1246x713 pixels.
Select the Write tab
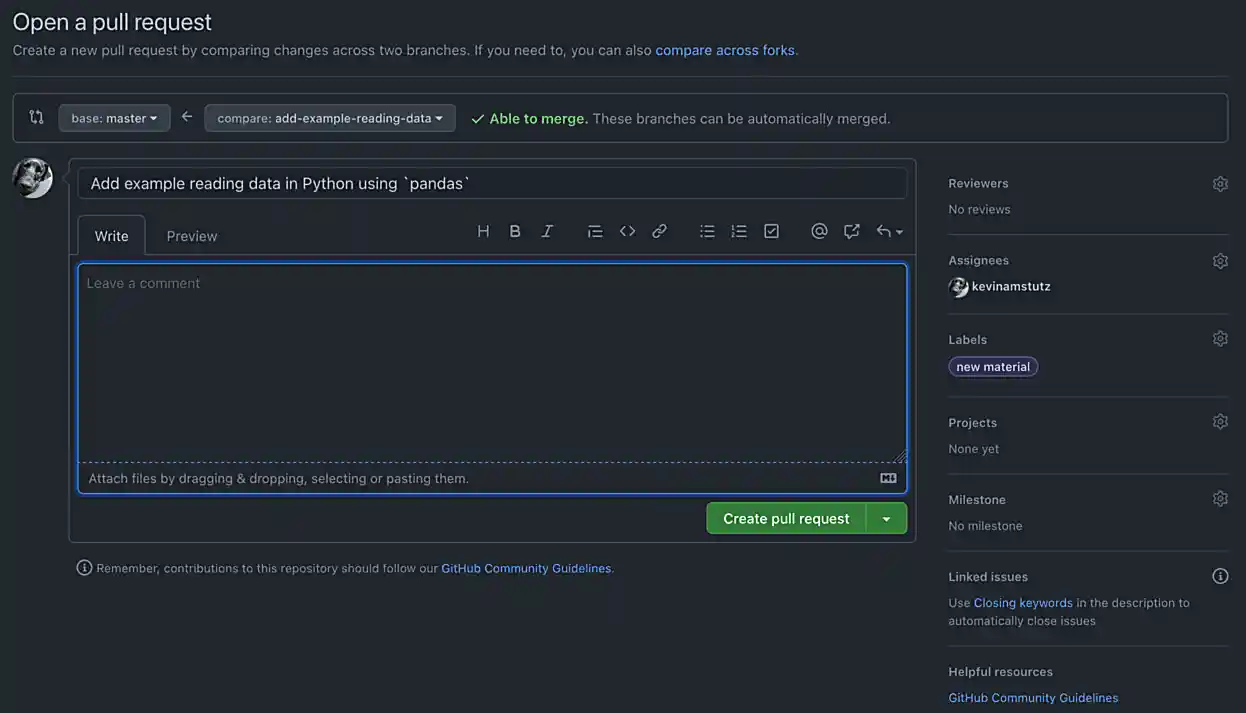tap(111, 235)
